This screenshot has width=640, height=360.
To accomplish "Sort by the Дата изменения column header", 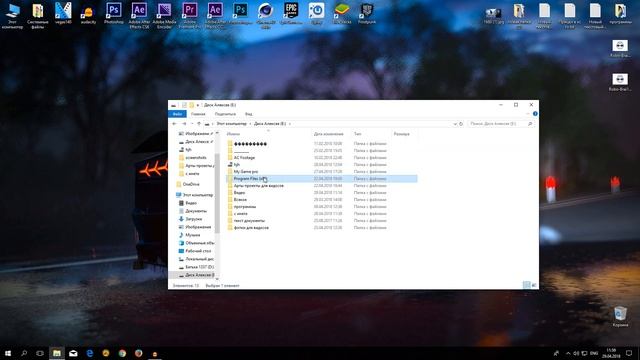I will [329, 134].
